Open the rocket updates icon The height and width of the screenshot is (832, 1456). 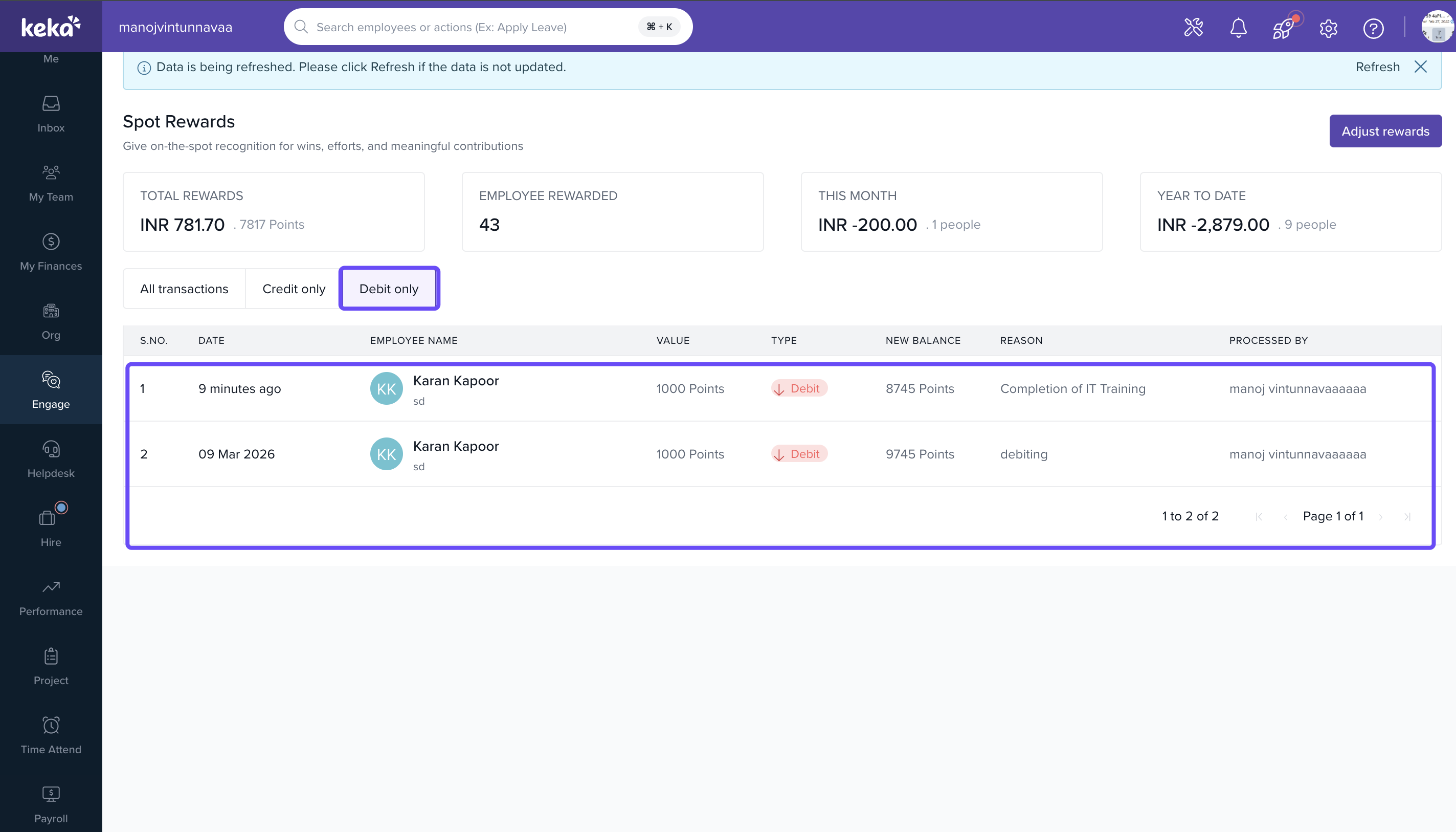pyautogui.click(x=1283, y=28)
